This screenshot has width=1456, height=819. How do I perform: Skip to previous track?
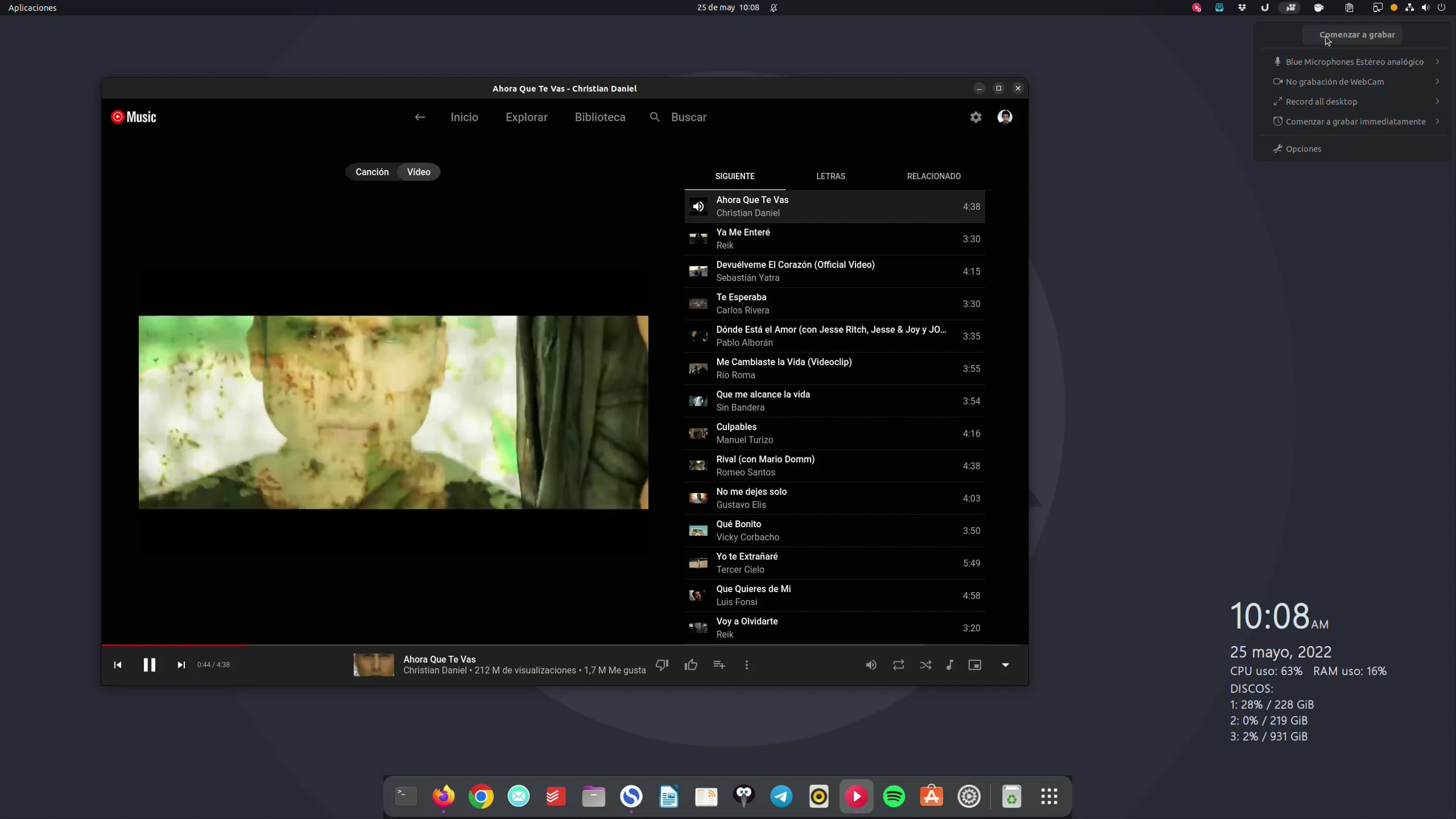[x=118, y=665]
